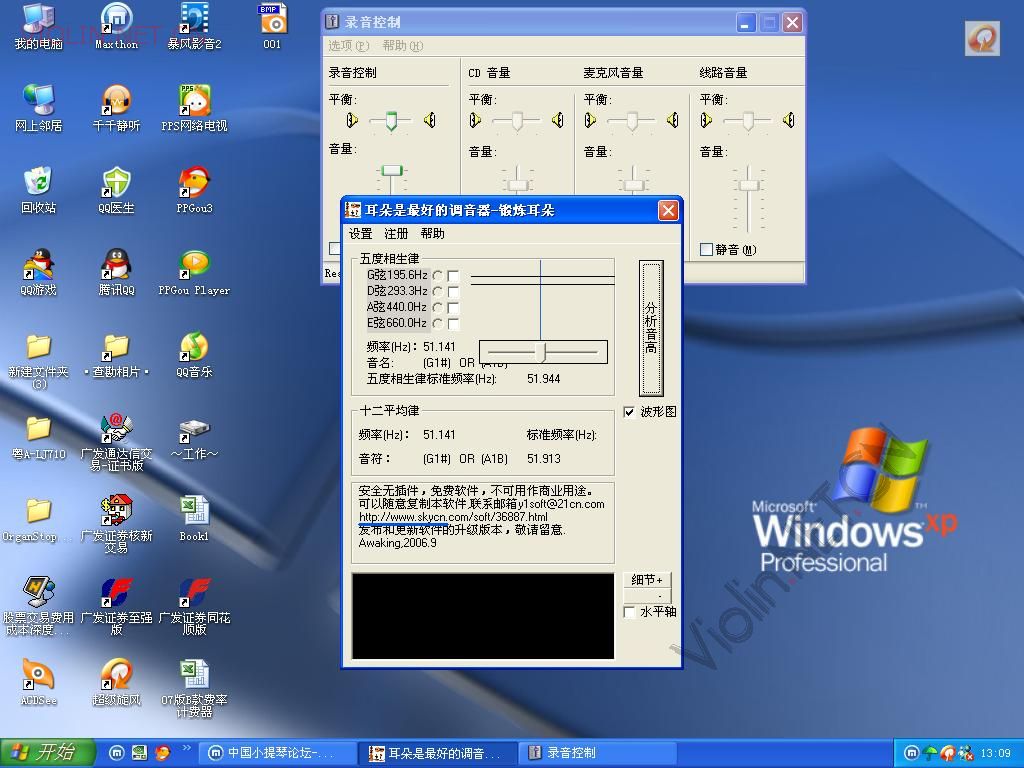This screenshot has width=1024, height=768.
Task: Click the black waveform display area
Action: pyautogui.click(x=483, y=616)
